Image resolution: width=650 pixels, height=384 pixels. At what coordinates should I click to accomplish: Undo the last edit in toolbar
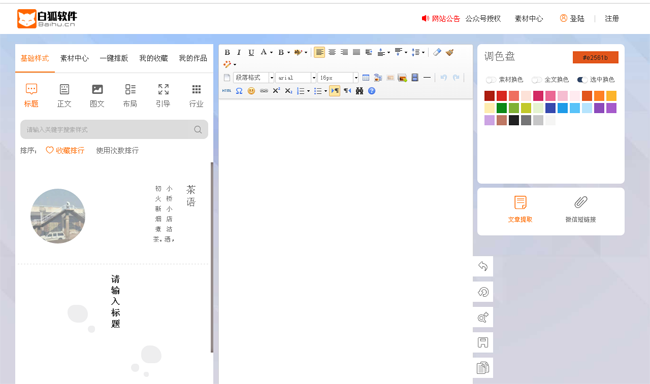click(x=444, y=78)
